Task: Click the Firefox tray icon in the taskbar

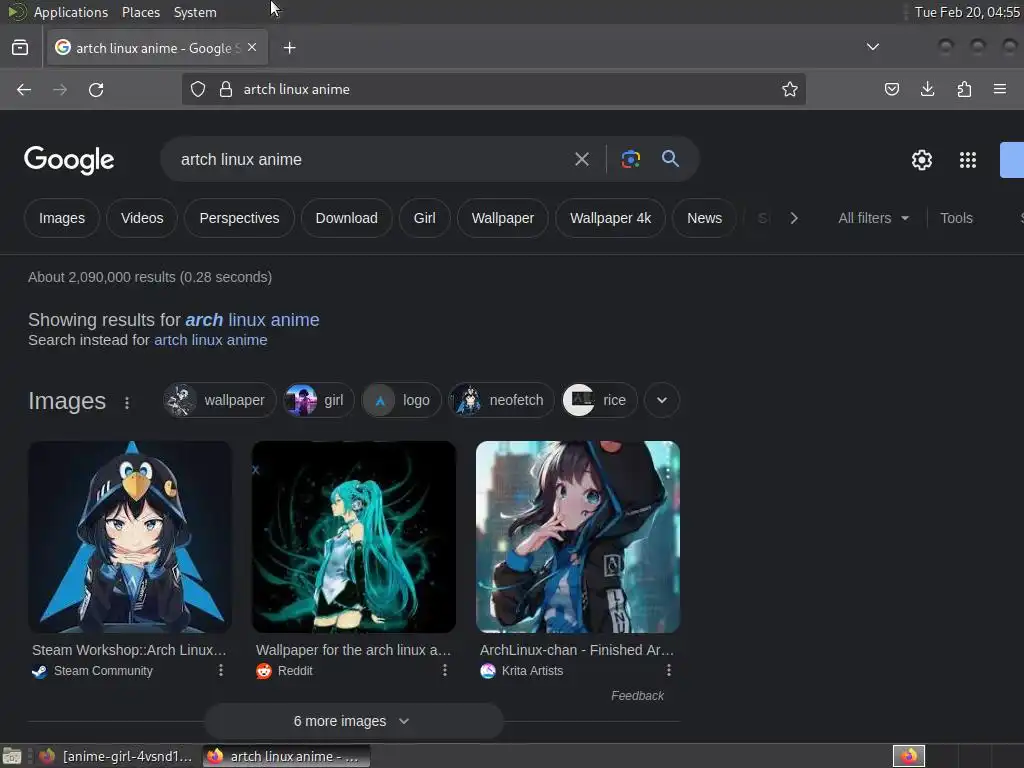Action: point(909,756)
